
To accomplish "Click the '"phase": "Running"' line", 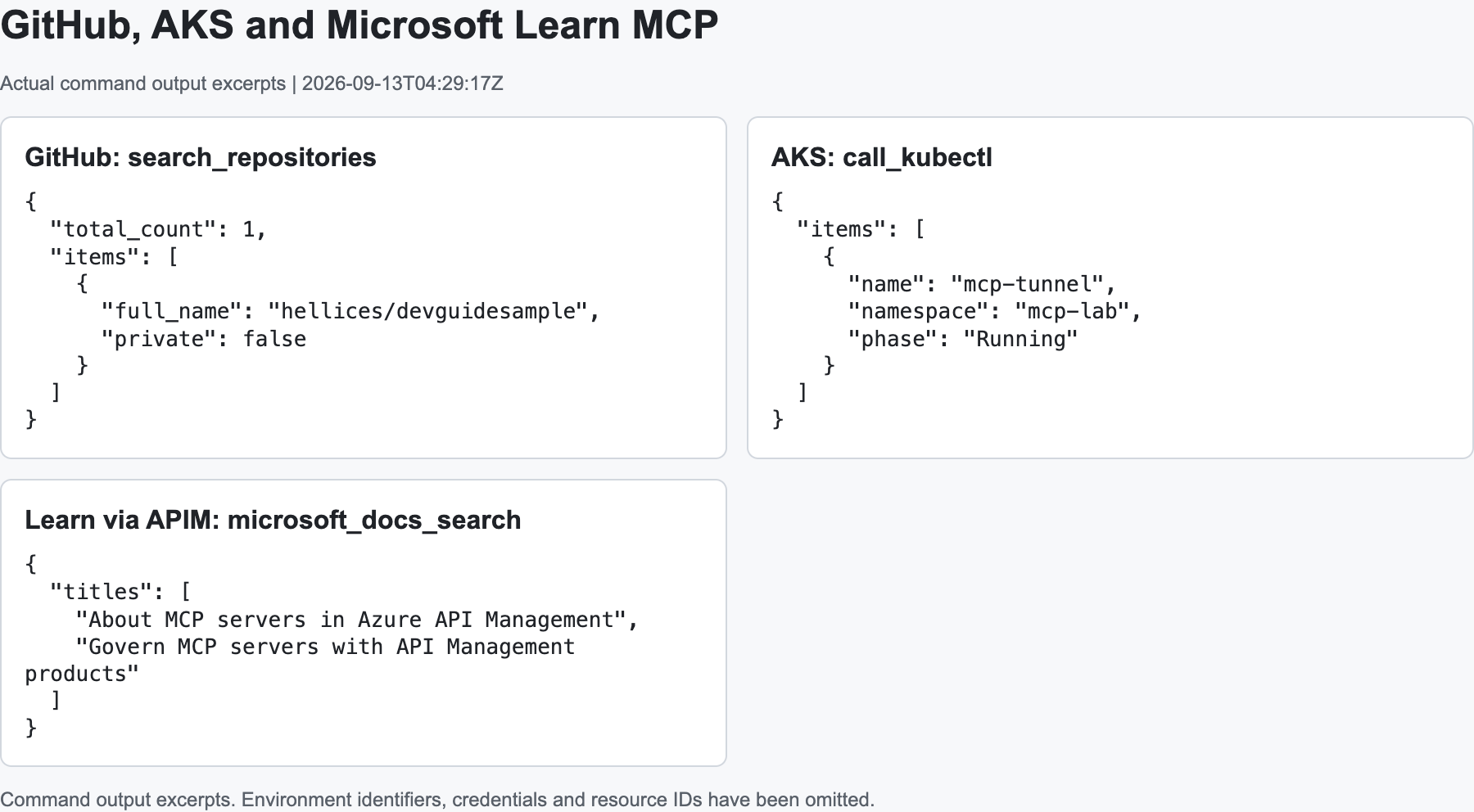I will pyautogui.click(x=963, y=339).
